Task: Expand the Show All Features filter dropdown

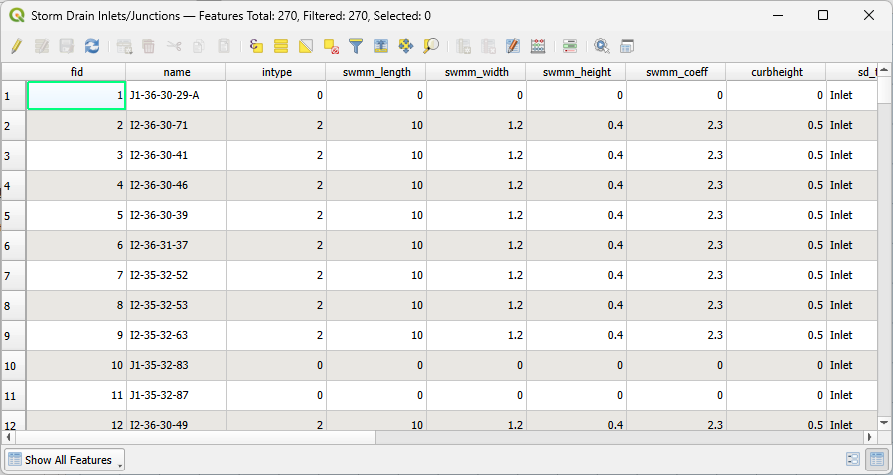Action: (65, 460)
